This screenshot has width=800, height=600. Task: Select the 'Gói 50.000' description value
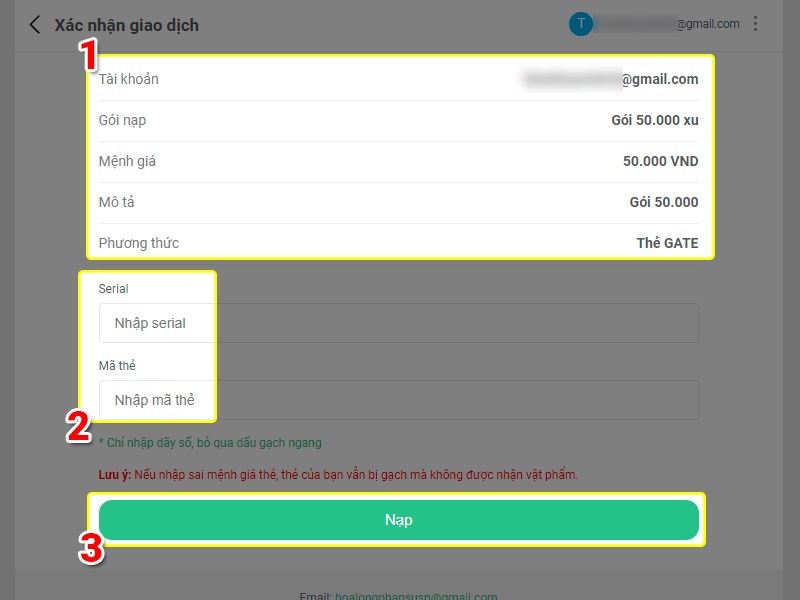664,202
